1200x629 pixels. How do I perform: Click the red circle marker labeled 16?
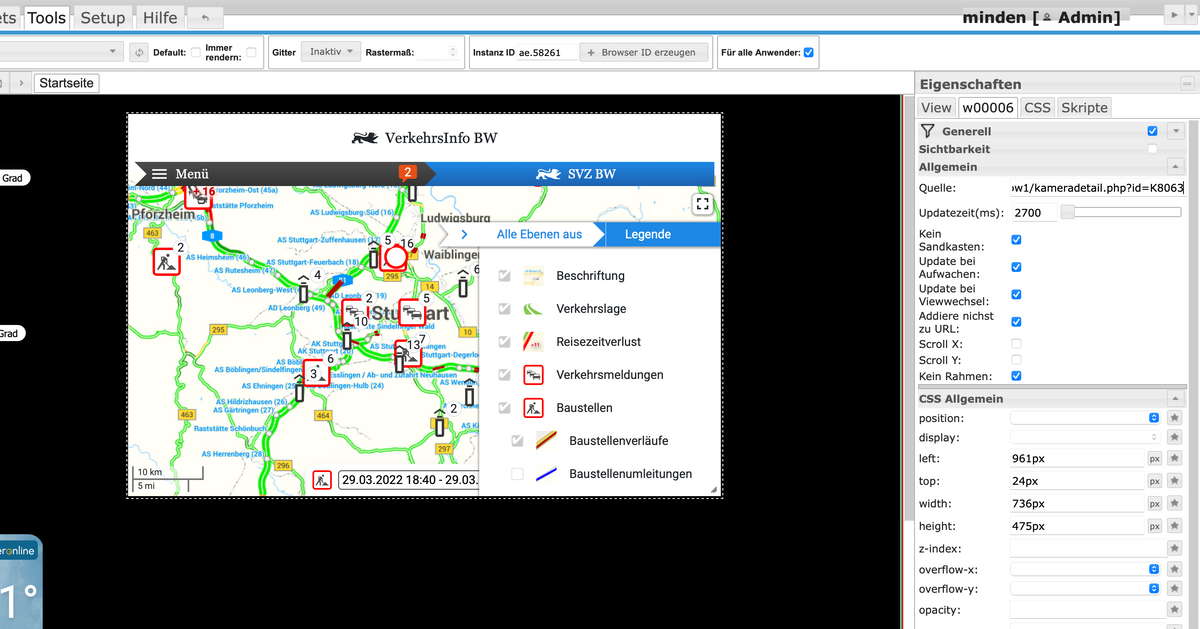pos(396,258)
